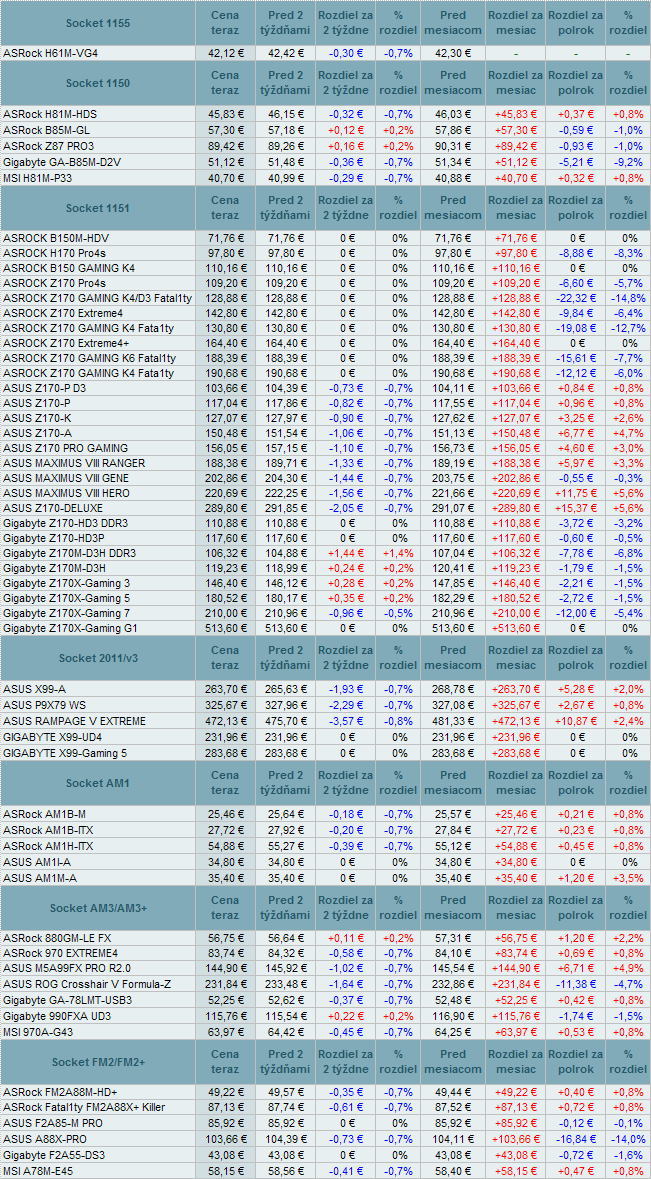Click ASUS M5A99FX PRO R2.0 product name

67,968
